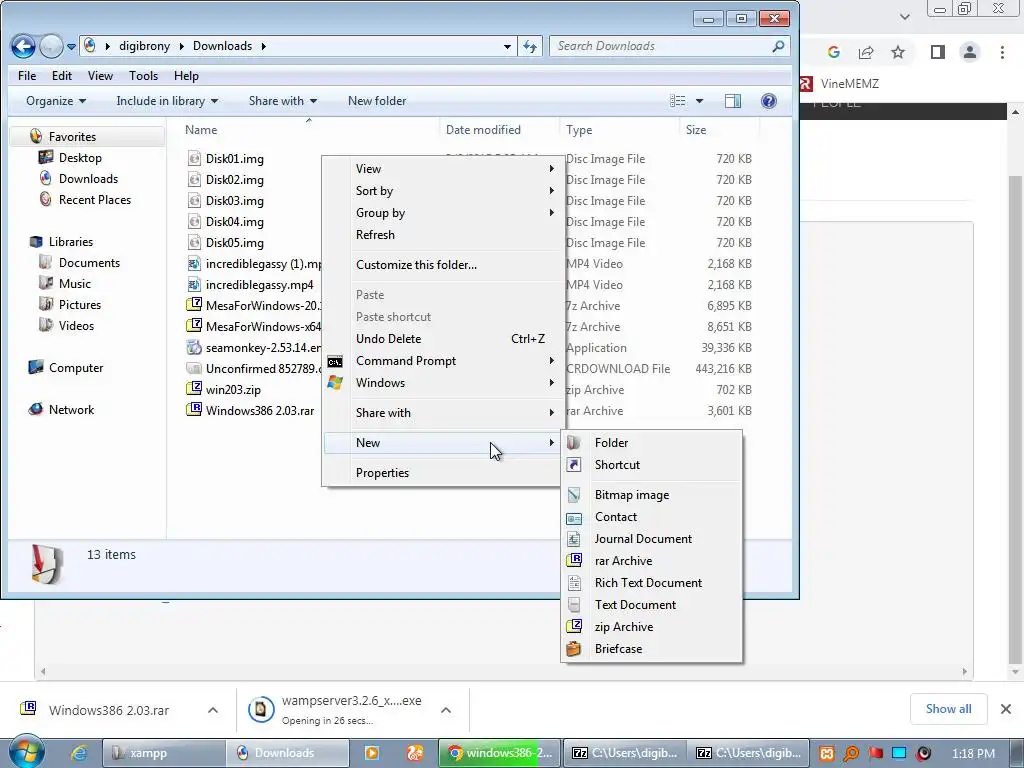Open the Organize dropdown menu
The image size is (1024, 768).
(56, 101)
